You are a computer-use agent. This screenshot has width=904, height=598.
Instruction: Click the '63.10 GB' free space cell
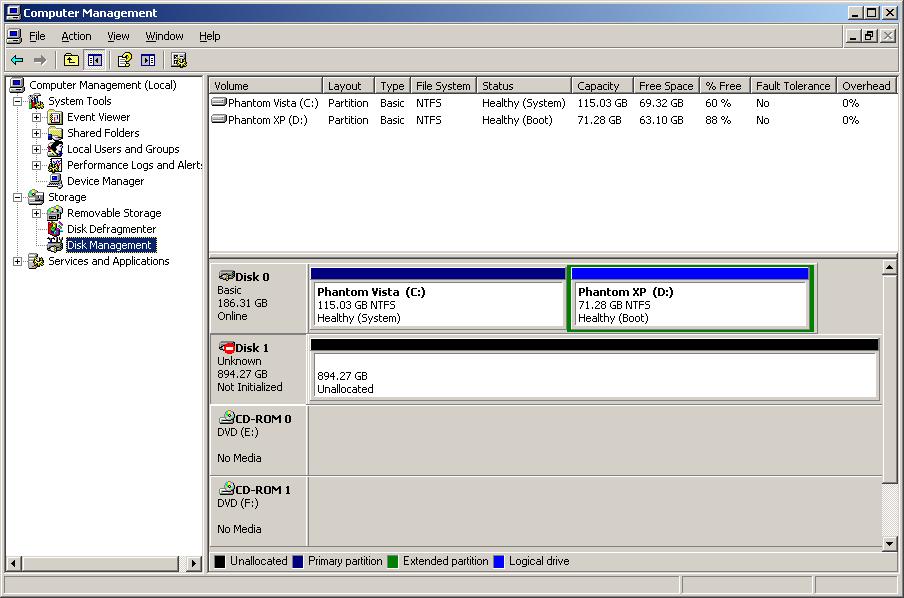pos(661,120)
